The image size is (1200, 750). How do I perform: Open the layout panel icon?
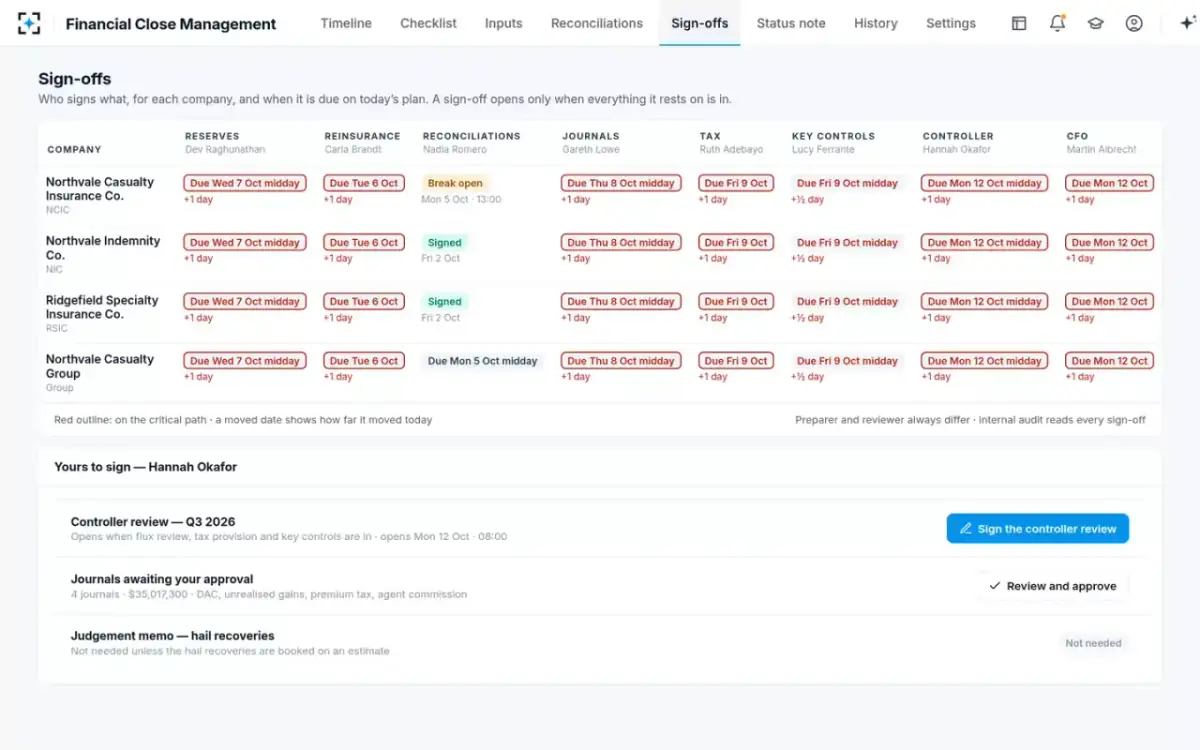coord(1019,23)
